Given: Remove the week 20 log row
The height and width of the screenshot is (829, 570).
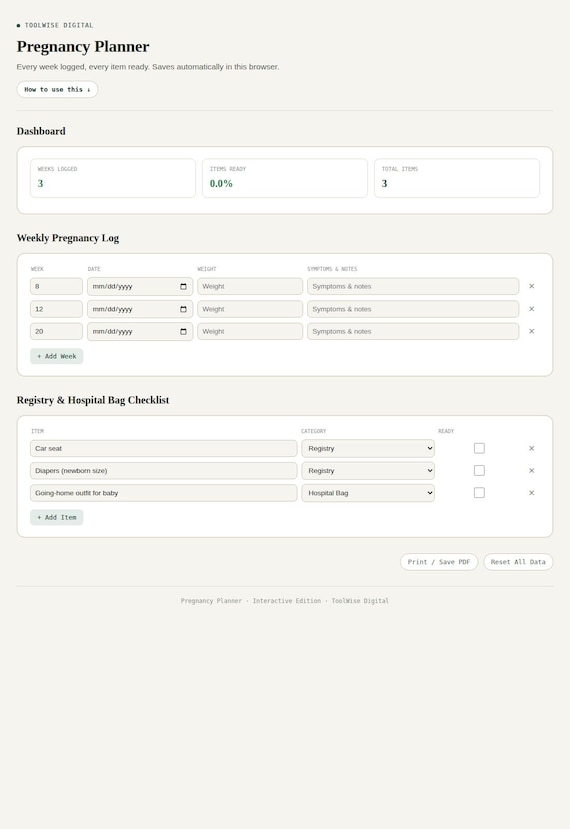Looking at the screenshot, I should (531, 331).
